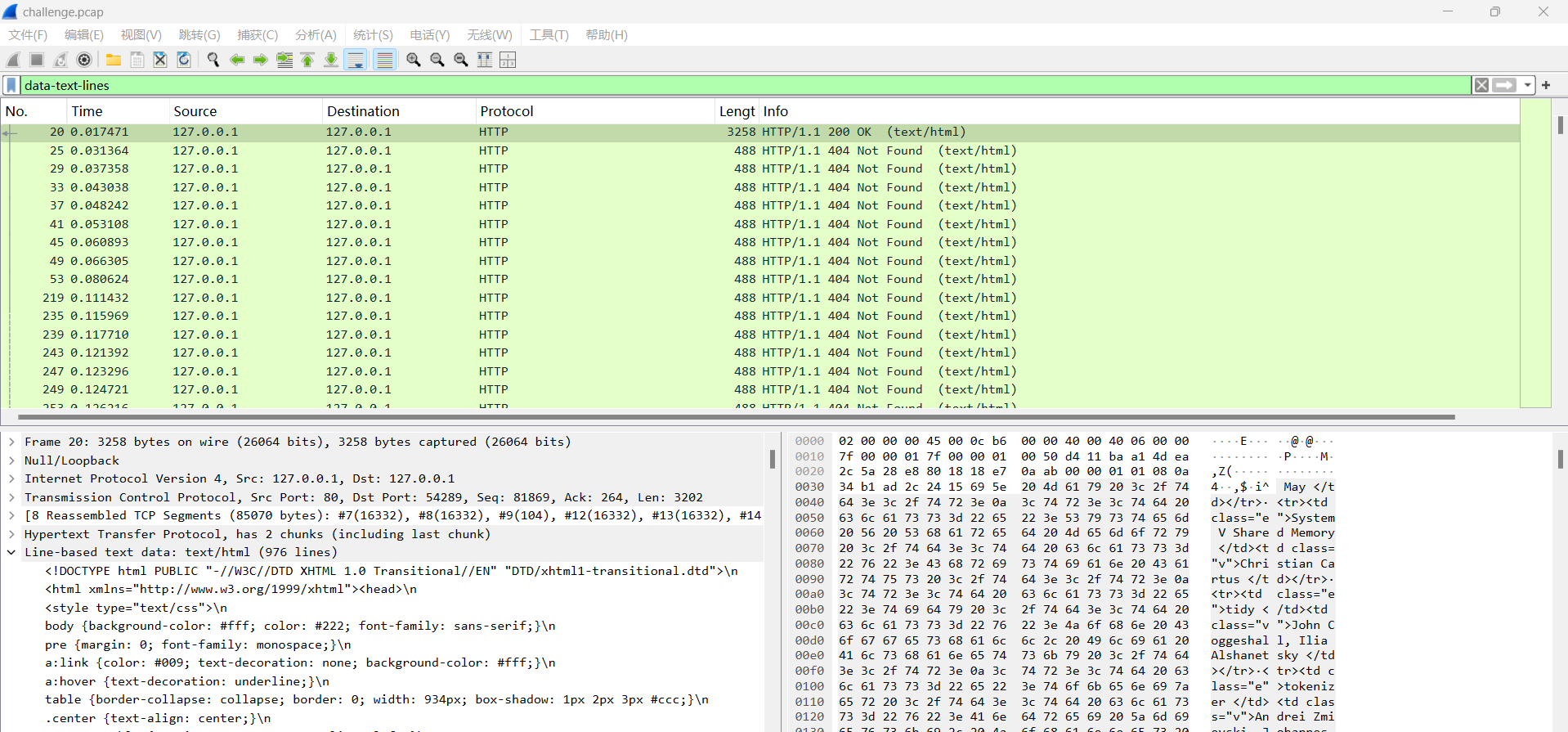Reload the capture file icon
The image size is (1568, 732).
(x=184, y=60)
